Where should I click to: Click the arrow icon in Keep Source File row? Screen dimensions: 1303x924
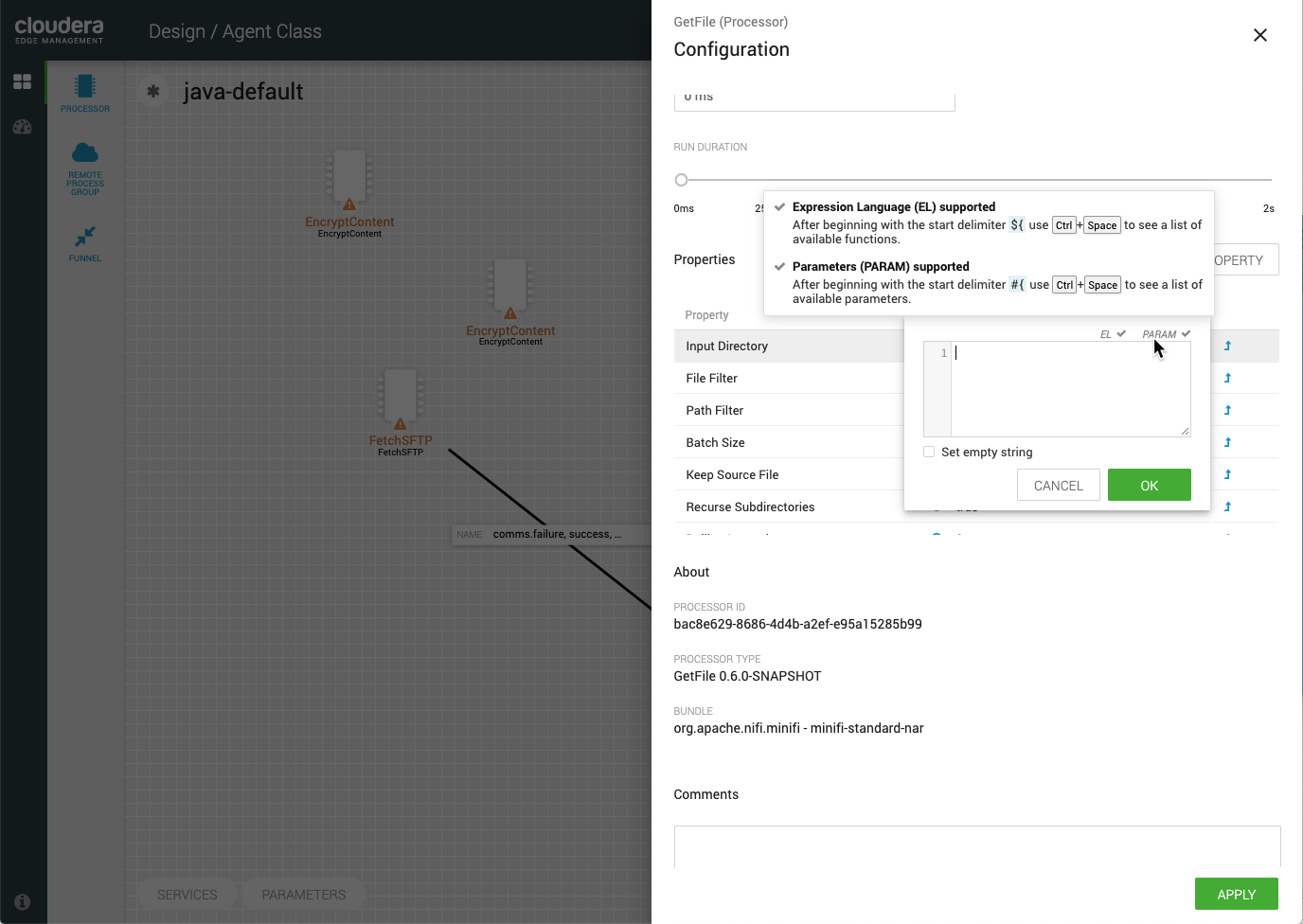(x=1227, y=475)
